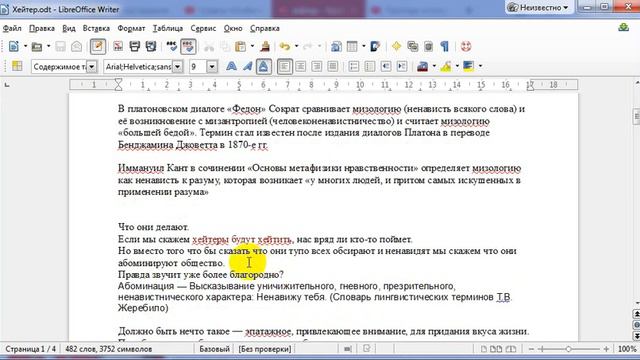Create a new document
The image size is (640, 360).
tap(13, 47)
